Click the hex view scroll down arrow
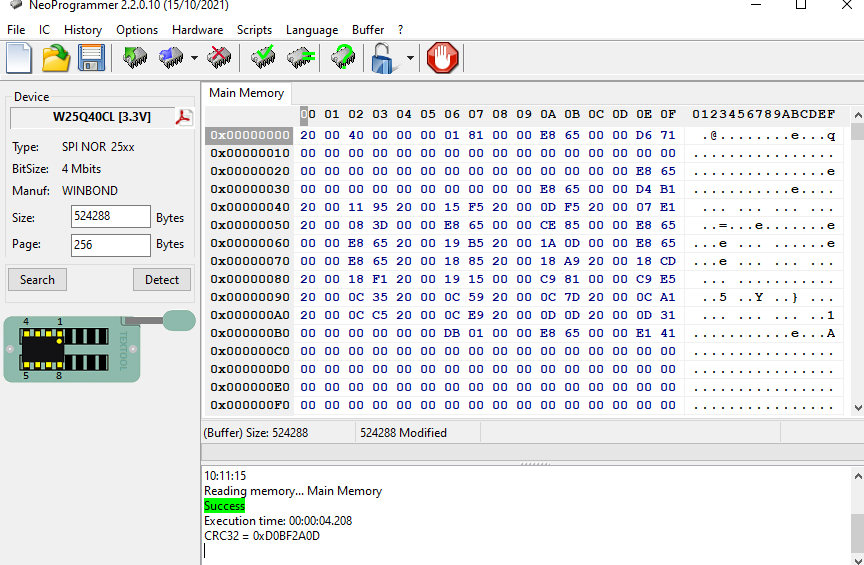864x565 pixels. point(857,407)
